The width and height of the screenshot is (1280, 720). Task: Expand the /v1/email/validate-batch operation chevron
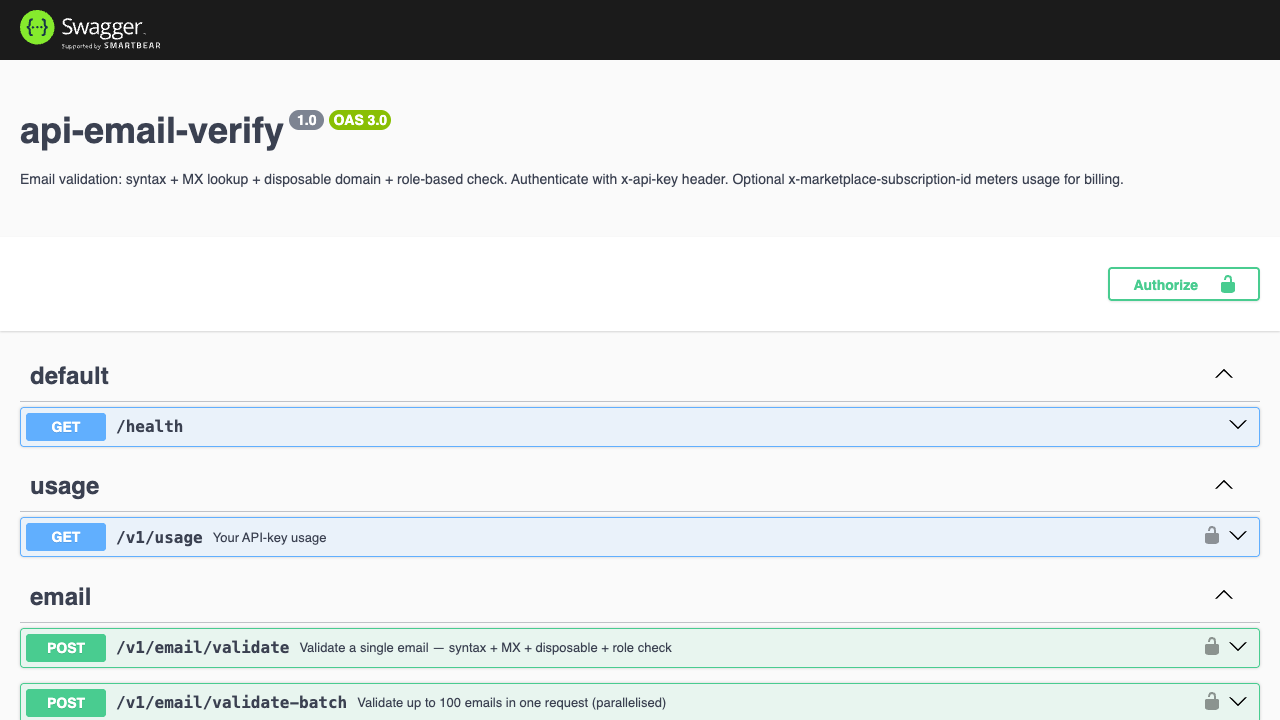click(x=1238, y=701)
